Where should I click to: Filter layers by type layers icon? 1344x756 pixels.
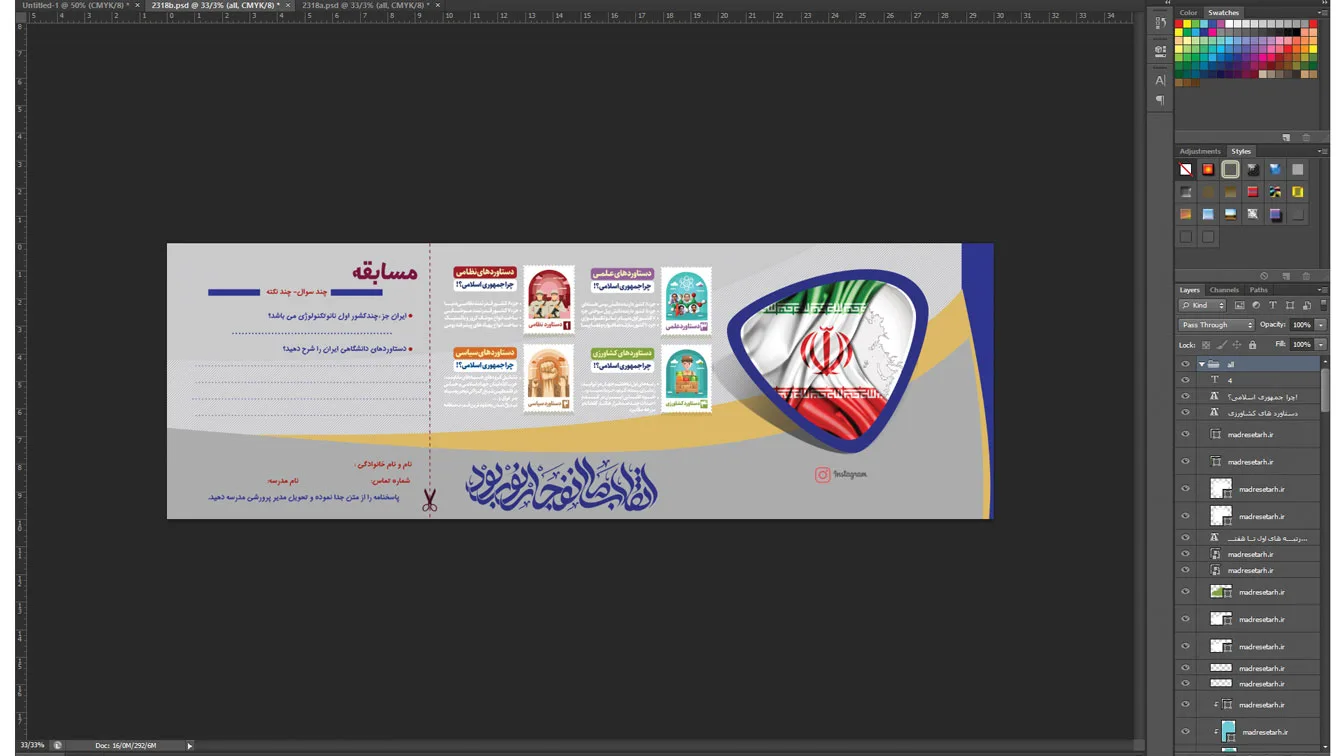pos(1273,305)
